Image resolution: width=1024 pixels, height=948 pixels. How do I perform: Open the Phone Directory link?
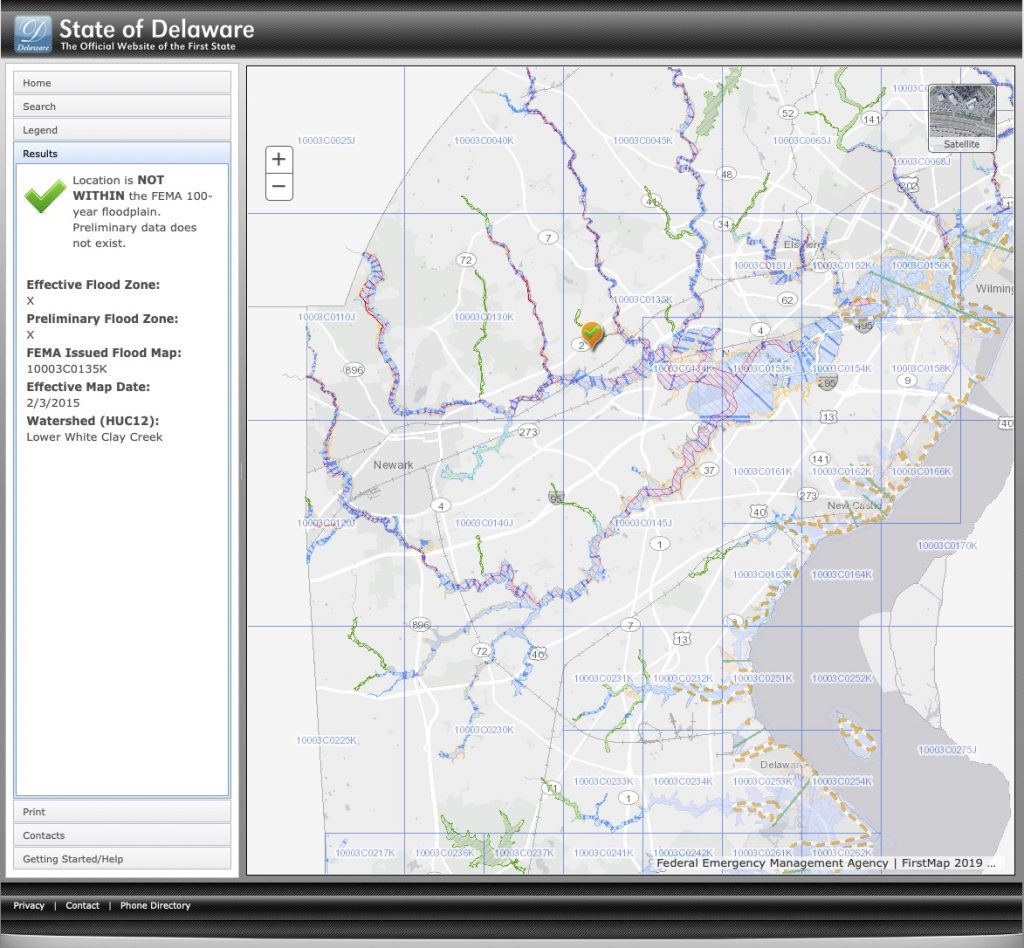point(155,906)
